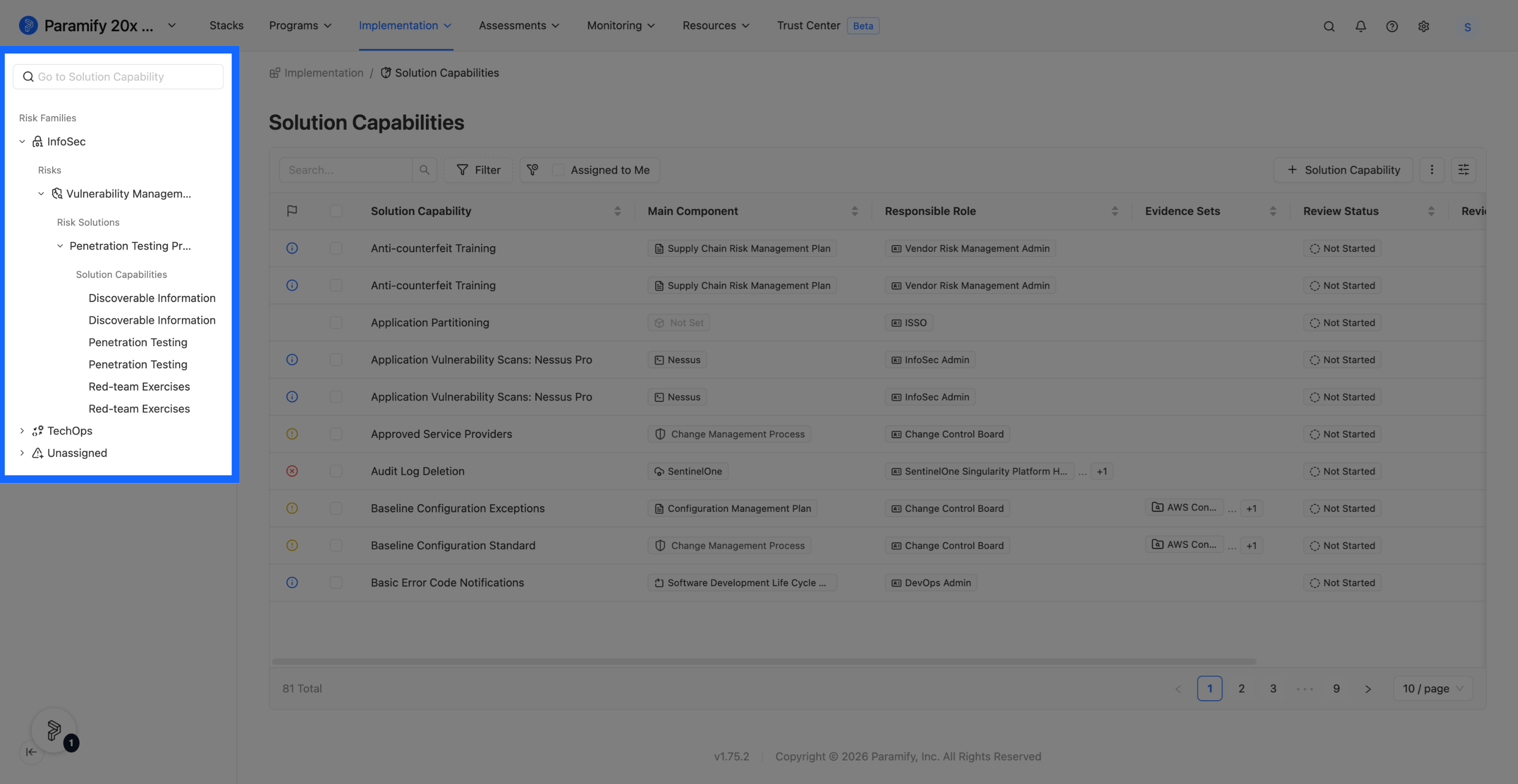Image resolution: width=1518 pixels, height=784 pixels.
Task: Click the funnel-with-user filter icon
Action: click(533, 169)
